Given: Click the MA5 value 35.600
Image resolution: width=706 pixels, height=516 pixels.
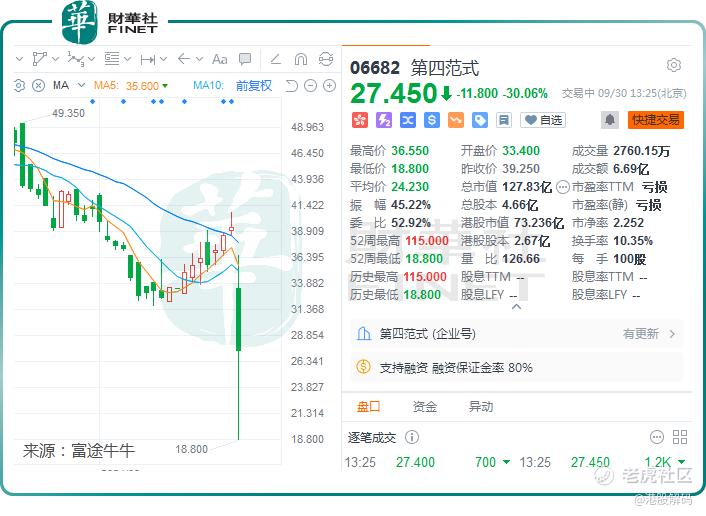Looking at the screenshot, I should coord(142,86).
